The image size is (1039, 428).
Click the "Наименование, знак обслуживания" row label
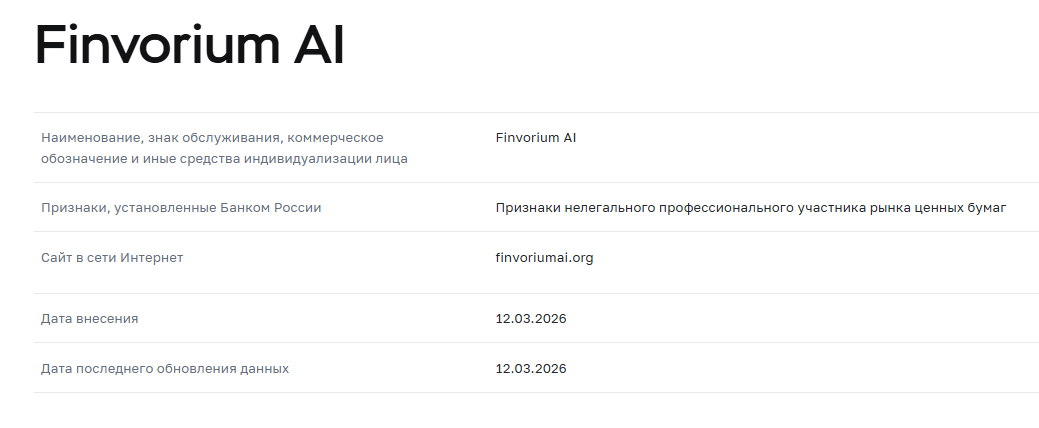[212, 137]
